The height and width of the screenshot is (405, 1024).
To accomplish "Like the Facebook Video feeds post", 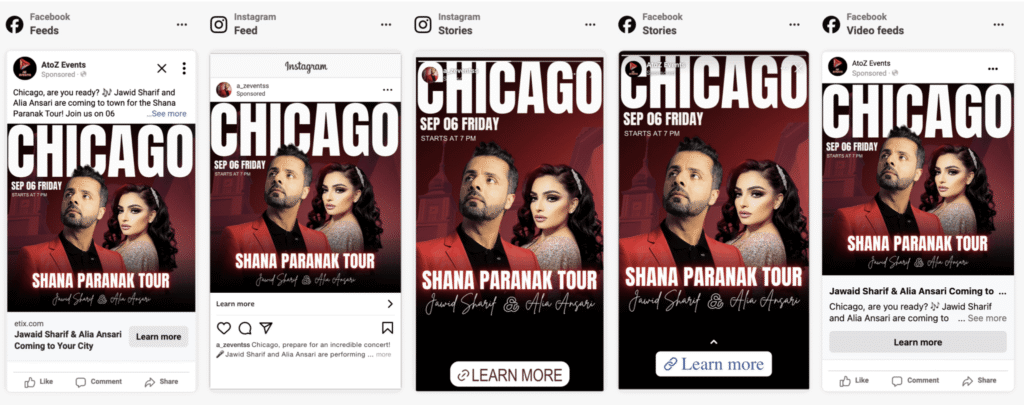I will [x=854, y=380].
